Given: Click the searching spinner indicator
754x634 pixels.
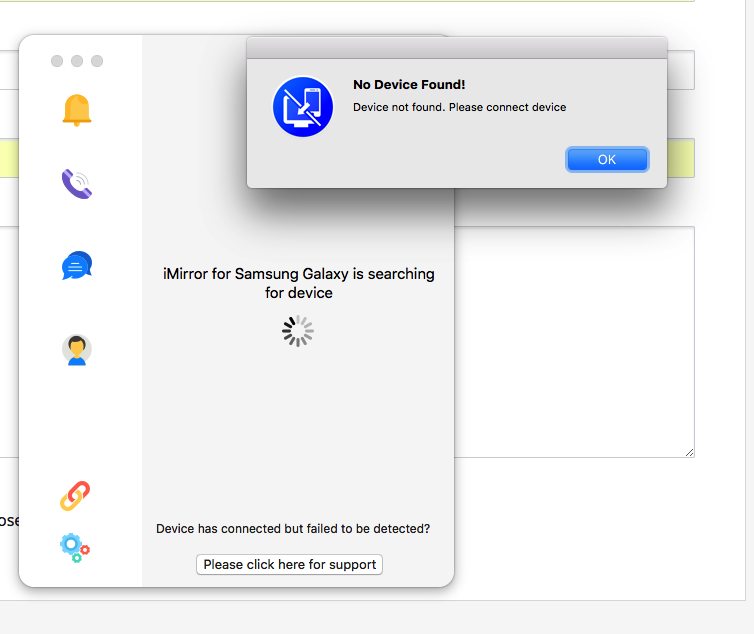Looking at the screenshot, I should [x=298, y=331].
